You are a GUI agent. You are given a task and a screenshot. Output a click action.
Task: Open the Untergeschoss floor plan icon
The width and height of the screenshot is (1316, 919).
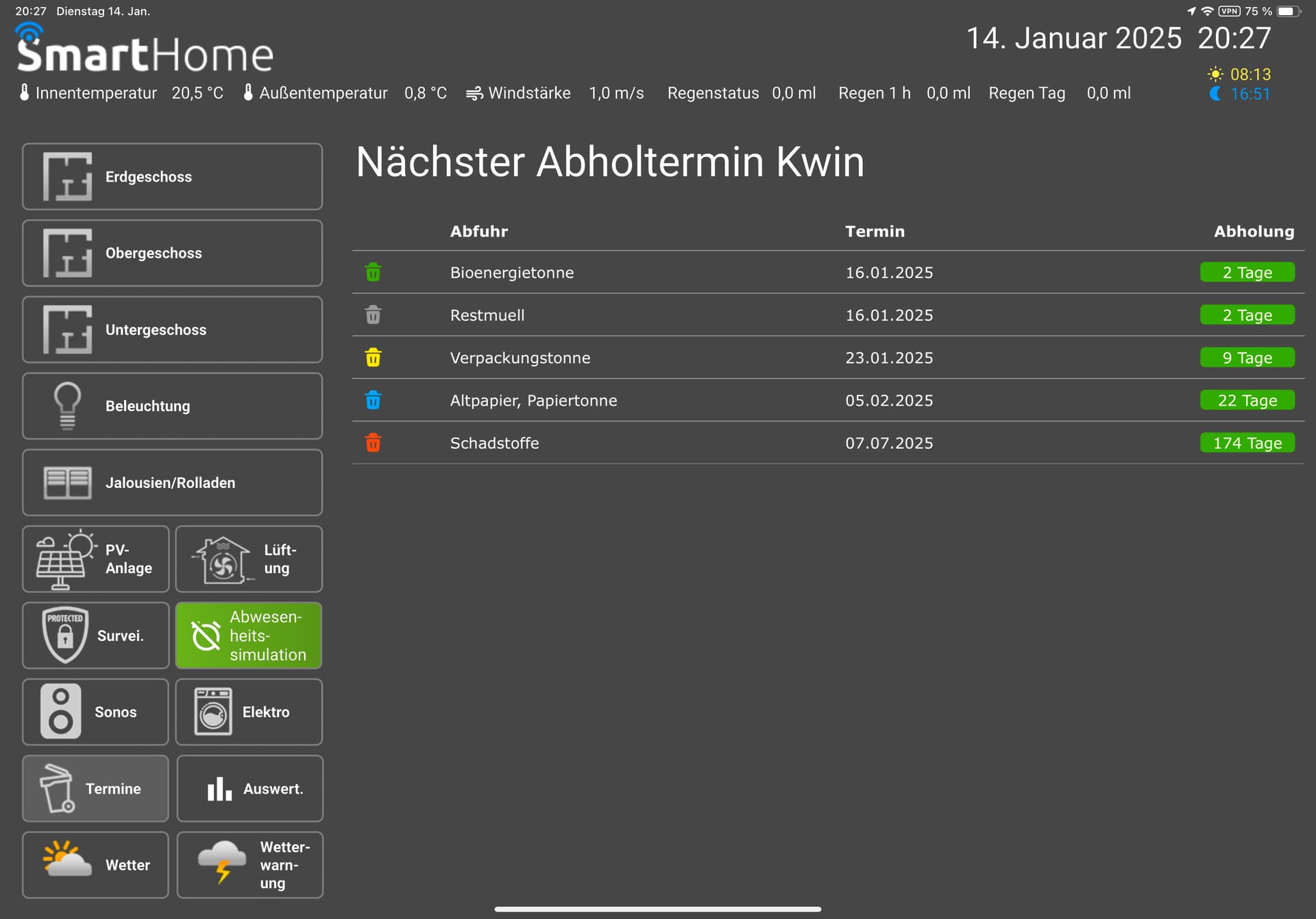click(x=67, y=330)
